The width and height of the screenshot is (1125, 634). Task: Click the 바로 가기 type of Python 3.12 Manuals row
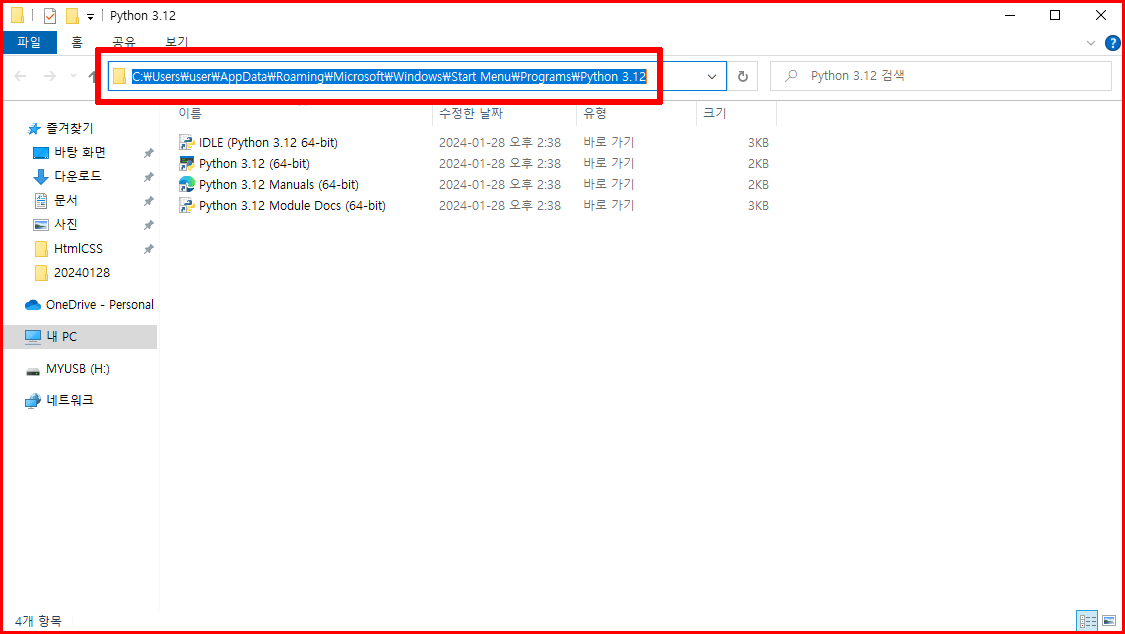tap(609, 184)
